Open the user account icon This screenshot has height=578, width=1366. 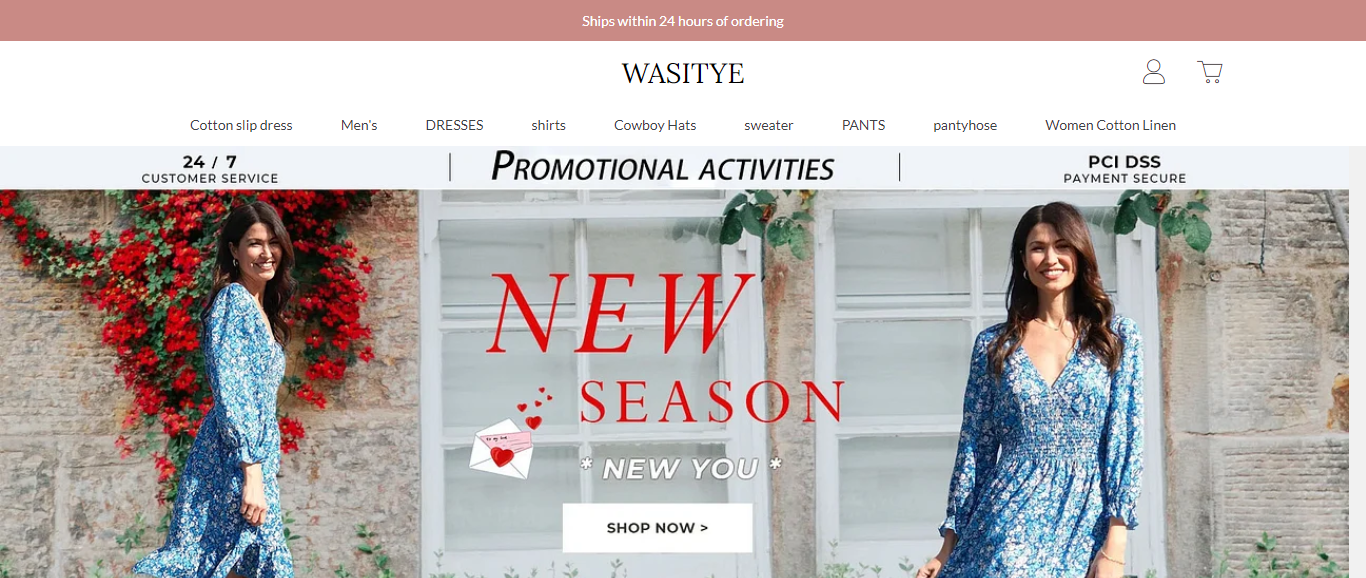pos(1154,72)
